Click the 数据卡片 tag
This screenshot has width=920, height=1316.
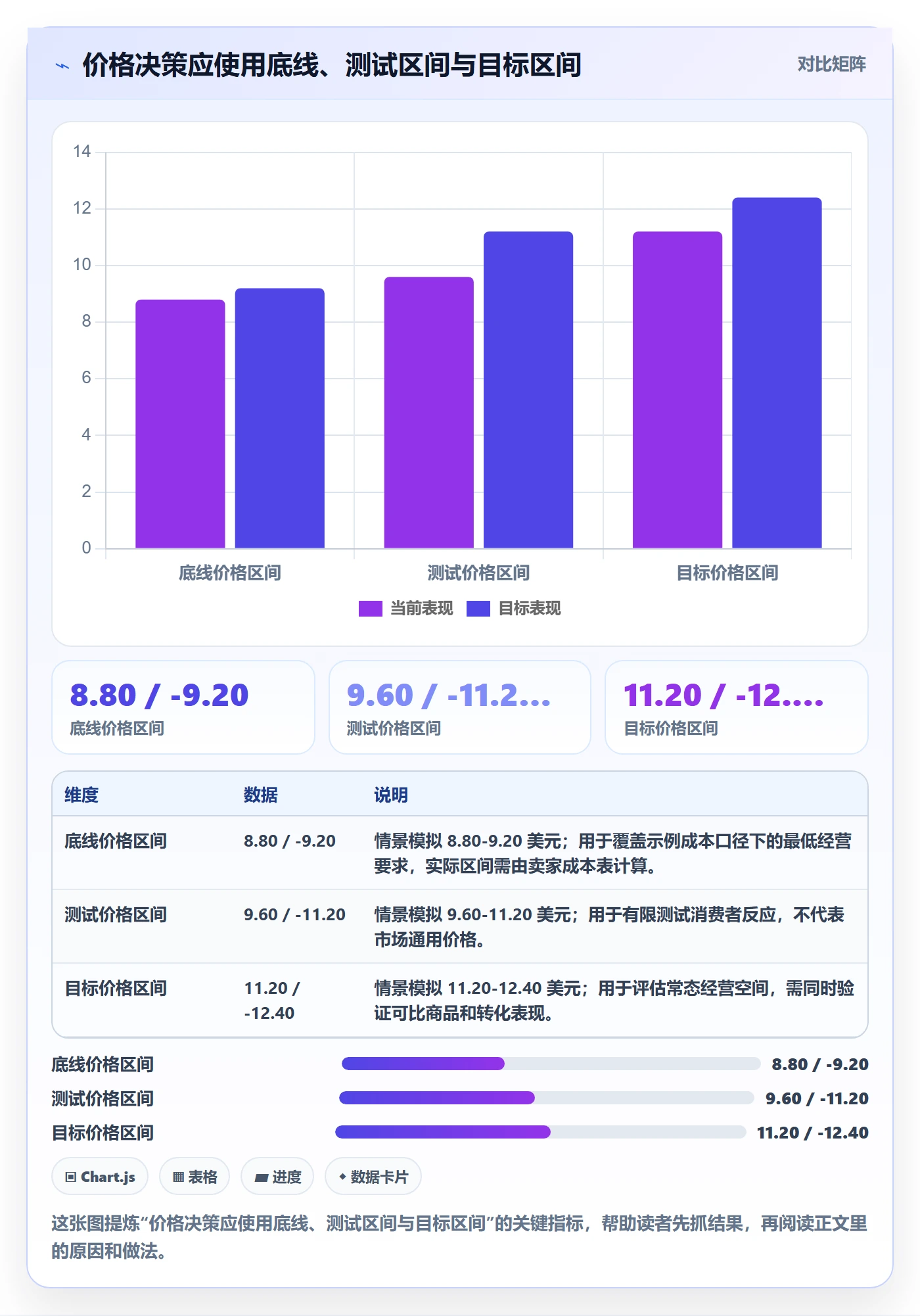tap(373, 1177)
